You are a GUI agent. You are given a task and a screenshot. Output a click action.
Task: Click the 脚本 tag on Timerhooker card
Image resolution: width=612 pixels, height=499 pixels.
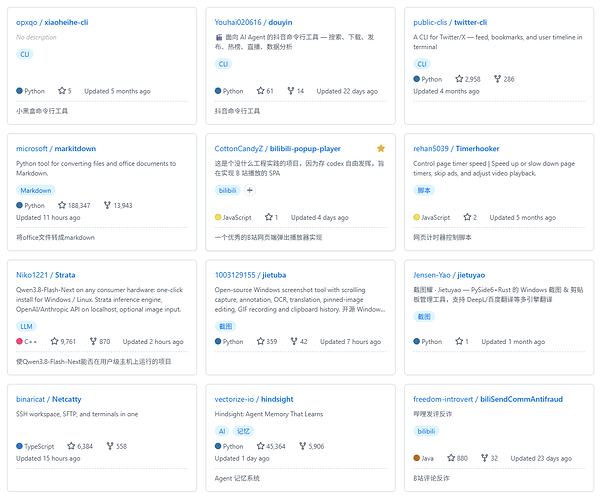pyautogui.click(x=424, y=190)
